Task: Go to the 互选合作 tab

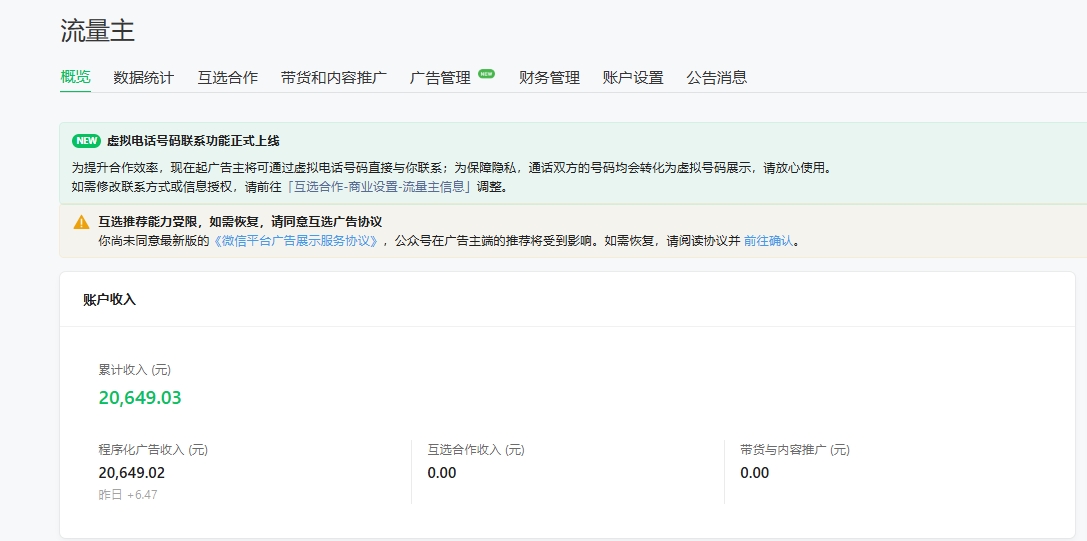Action: point(227,77)
